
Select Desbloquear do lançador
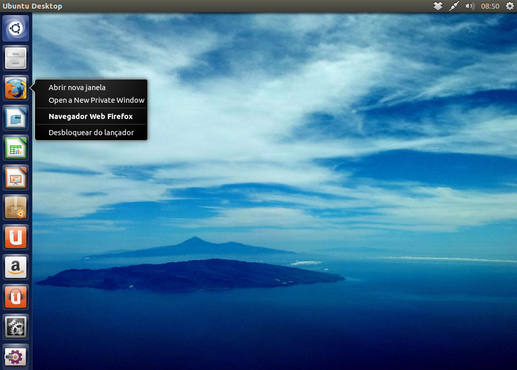[x=91, y=132]
